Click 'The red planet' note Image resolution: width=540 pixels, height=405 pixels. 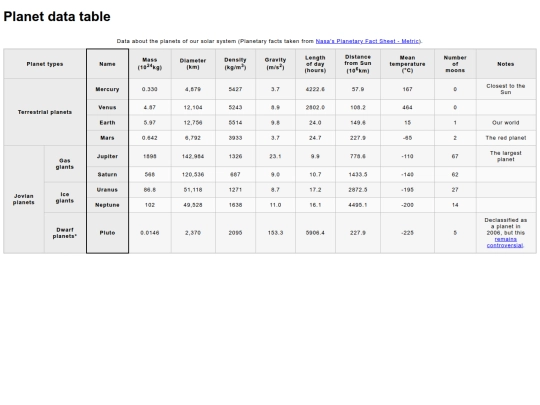506,138
